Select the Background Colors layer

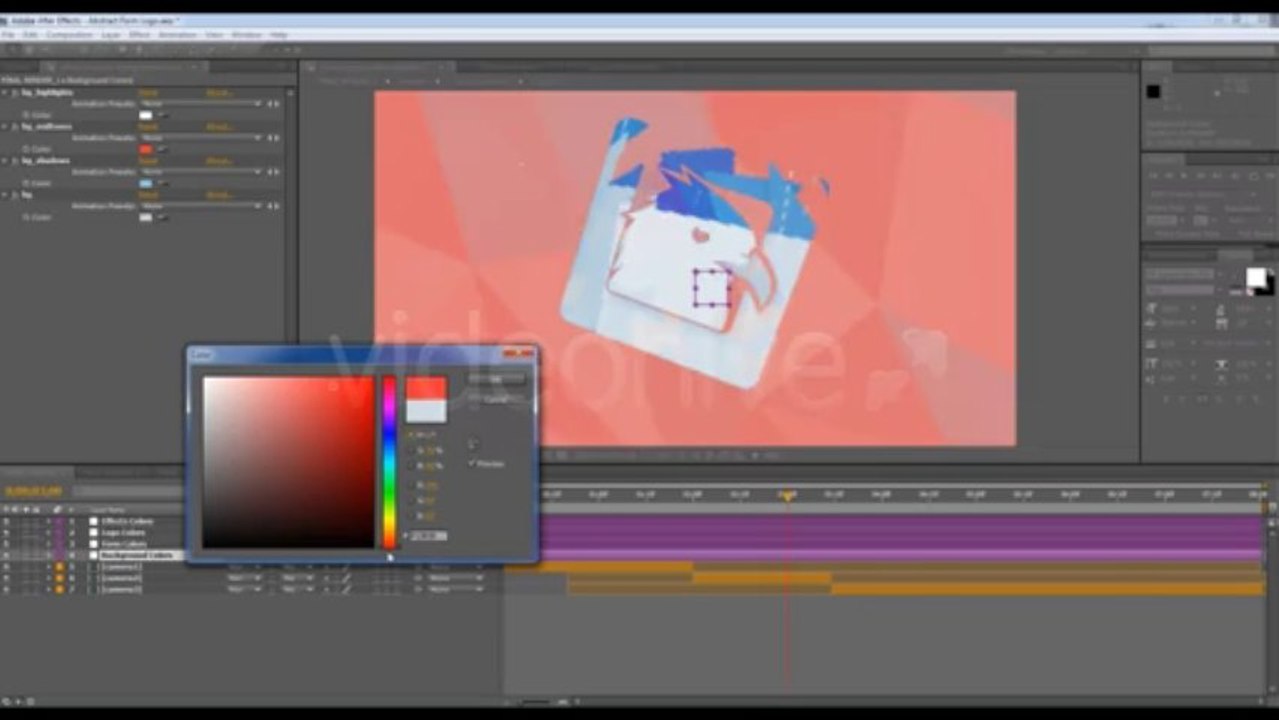click(x=137, y=555)
